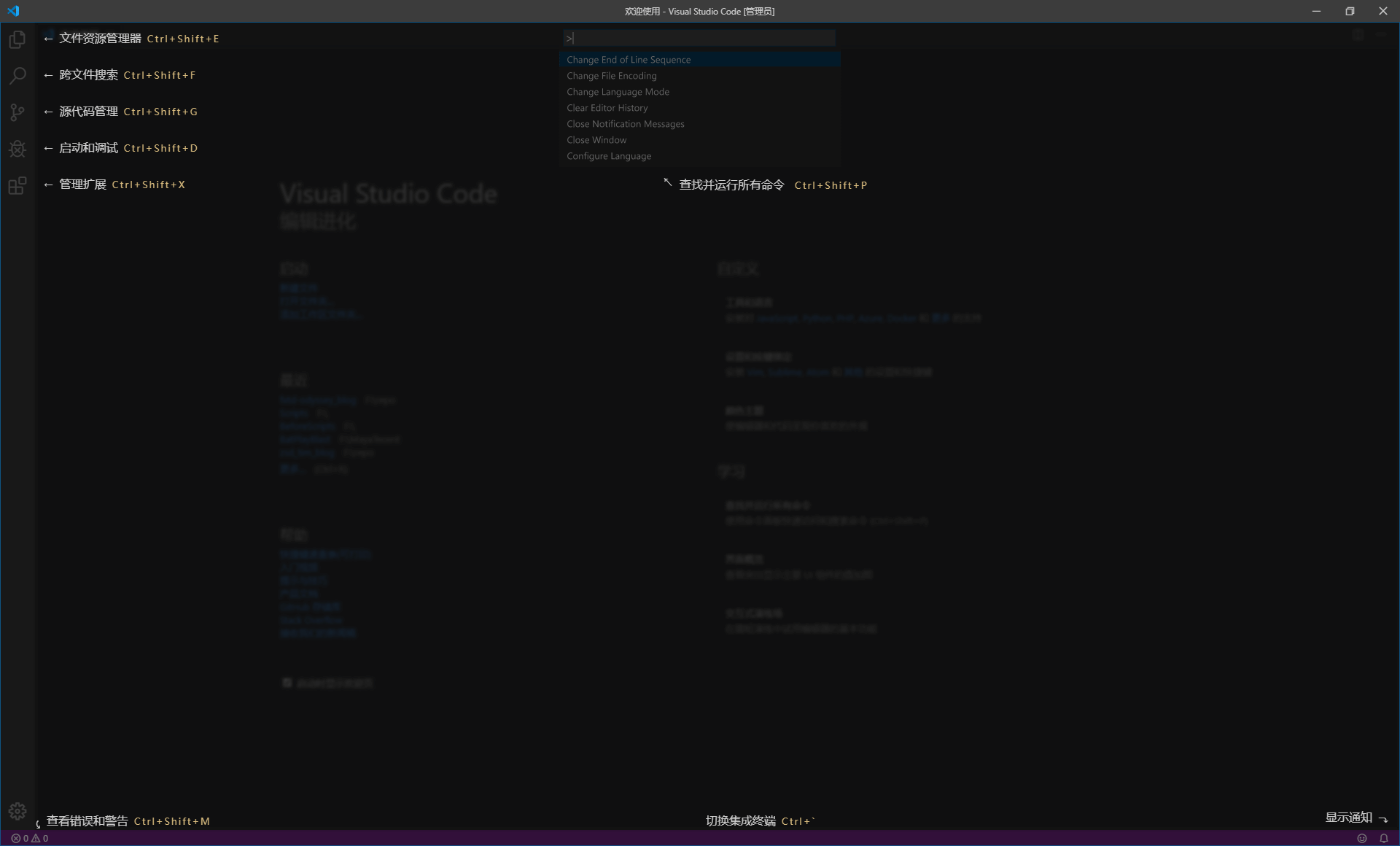Select Close Notification Messages command
1400x846 pixels.
(x=700, y=124)
